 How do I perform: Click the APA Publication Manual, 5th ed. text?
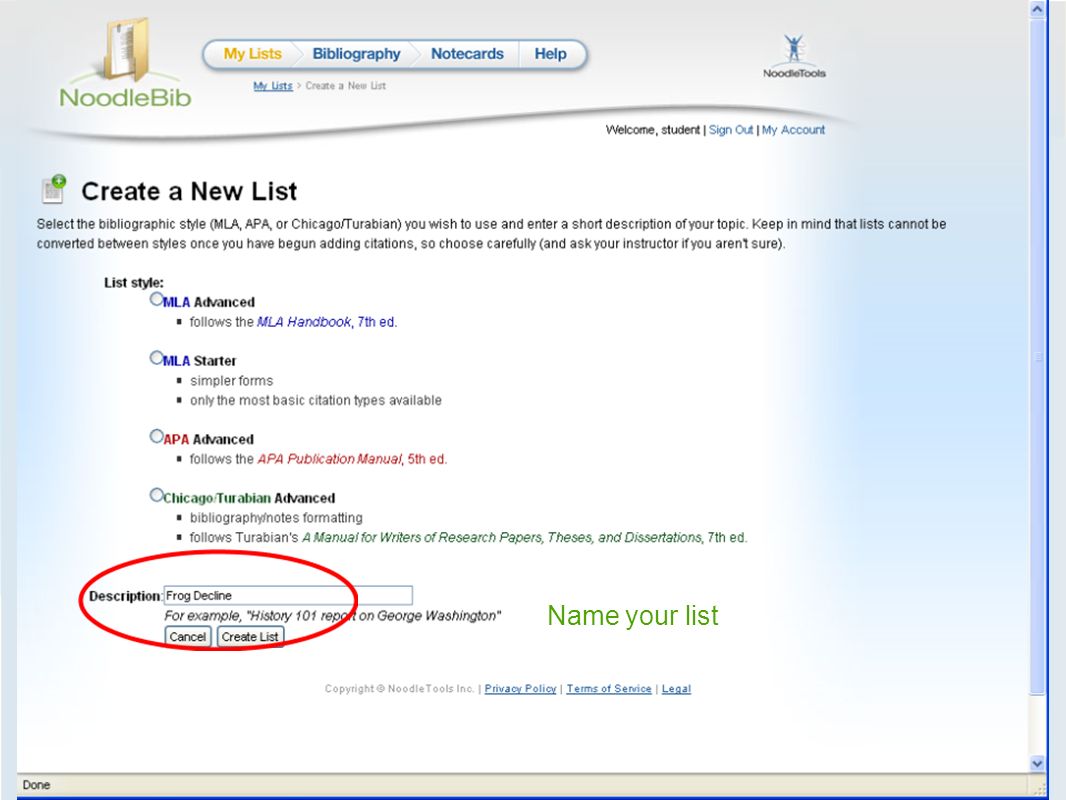[x=352, y=459]
